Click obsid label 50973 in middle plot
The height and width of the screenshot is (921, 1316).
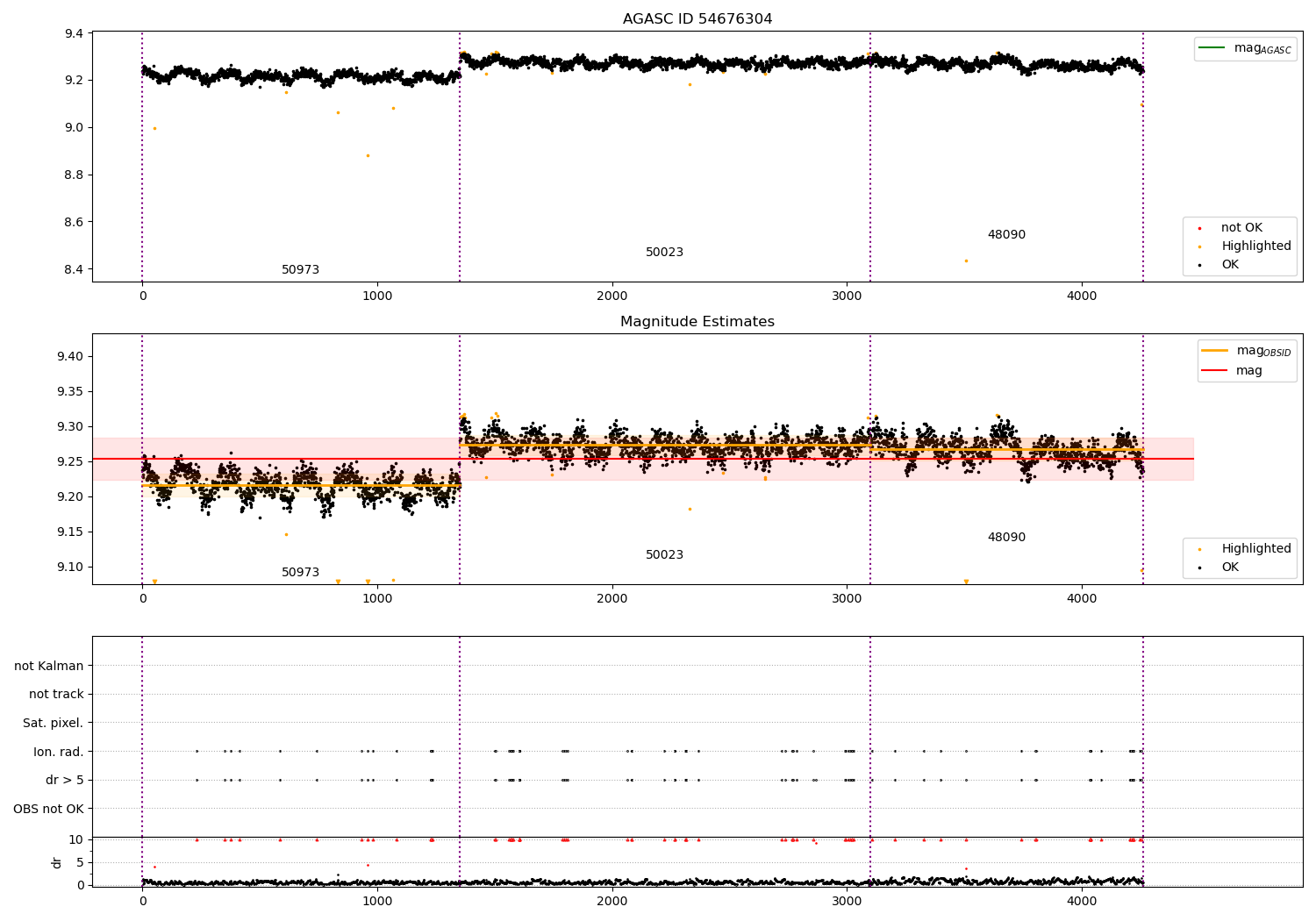tap(300, 573)
